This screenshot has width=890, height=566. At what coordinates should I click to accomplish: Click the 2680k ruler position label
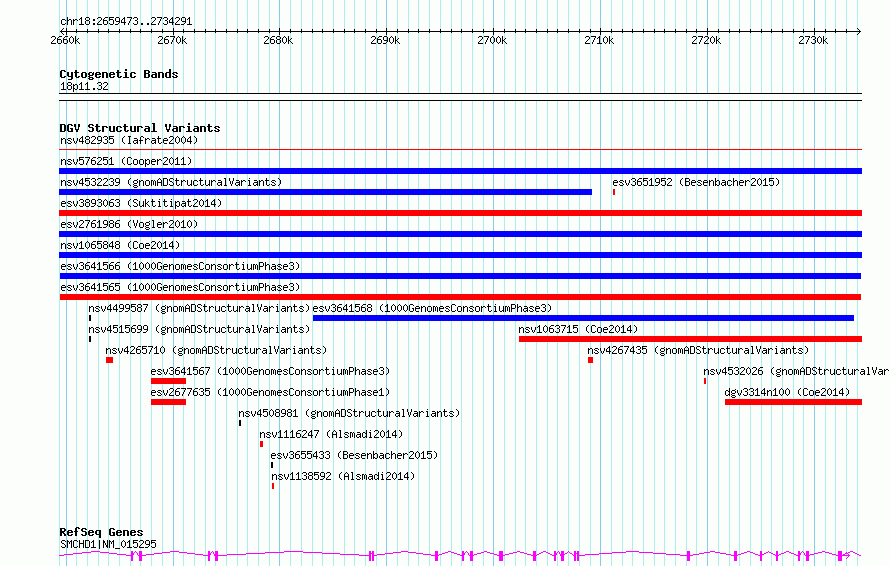point(278,40)
